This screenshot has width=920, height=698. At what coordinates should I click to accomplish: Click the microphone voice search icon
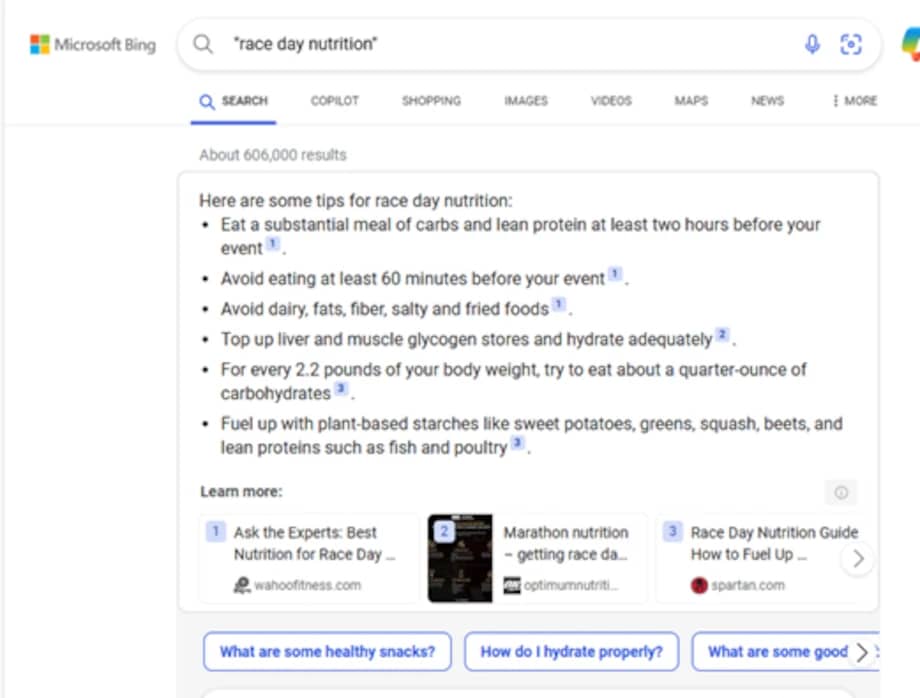(x=812, y=44)
